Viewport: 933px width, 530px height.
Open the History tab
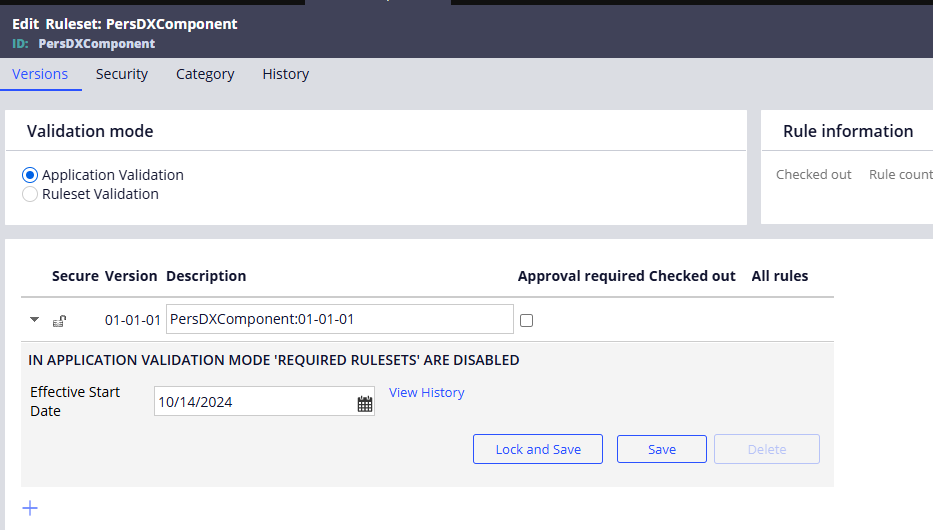click(286, 74)
